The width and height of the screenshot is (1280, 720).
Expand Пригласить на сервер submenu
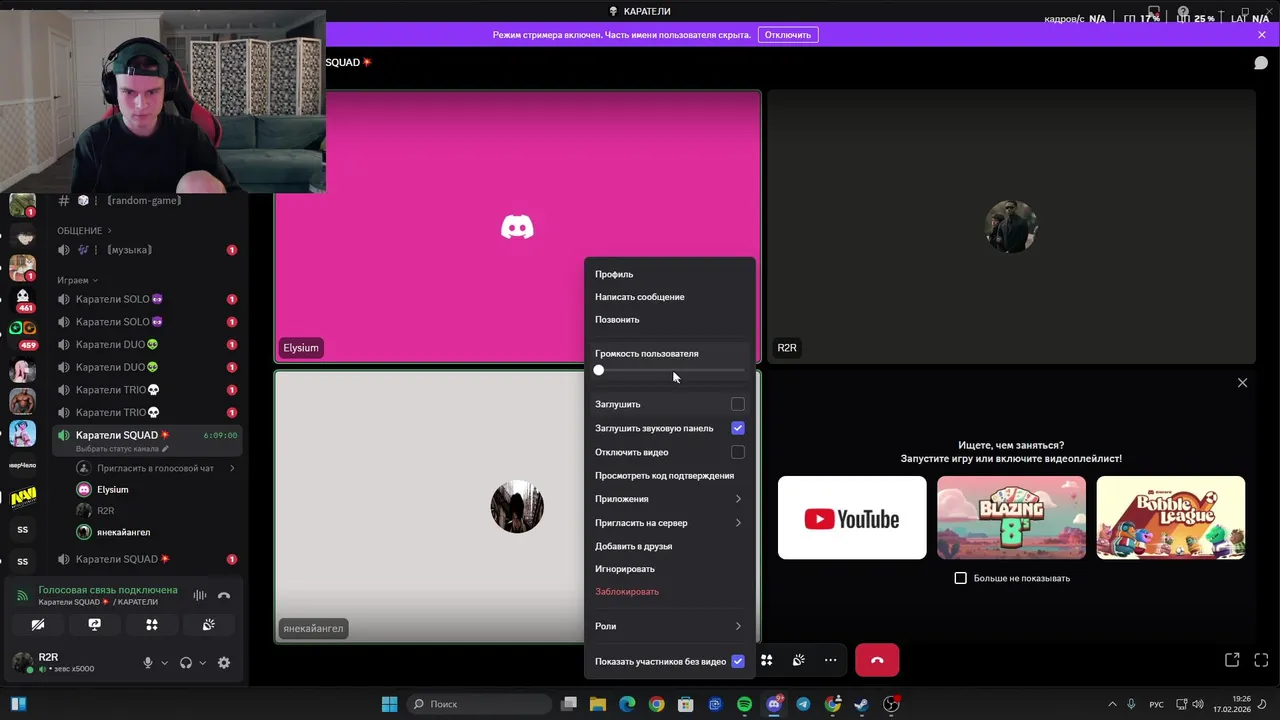click(x=669, y=523)
